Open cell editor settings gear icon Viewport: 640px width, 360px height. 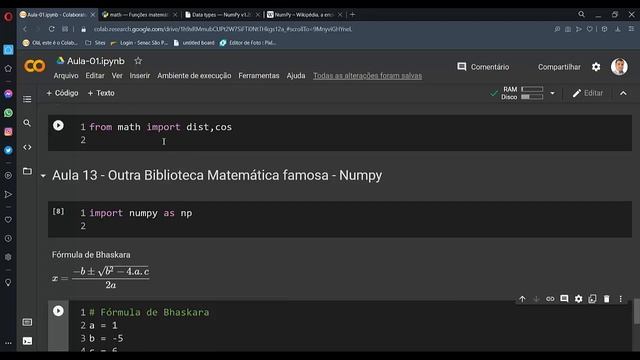578,299
